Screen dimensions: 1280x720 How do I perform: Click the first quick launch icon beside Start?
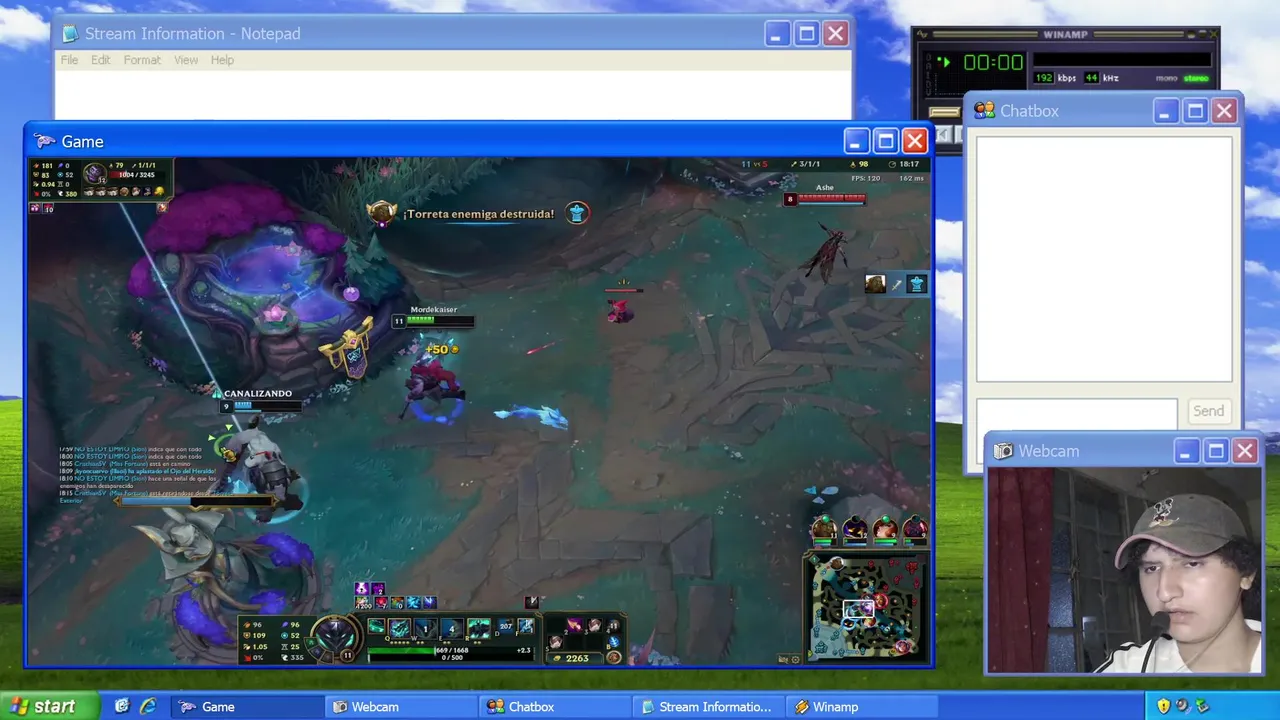(122, 706)
